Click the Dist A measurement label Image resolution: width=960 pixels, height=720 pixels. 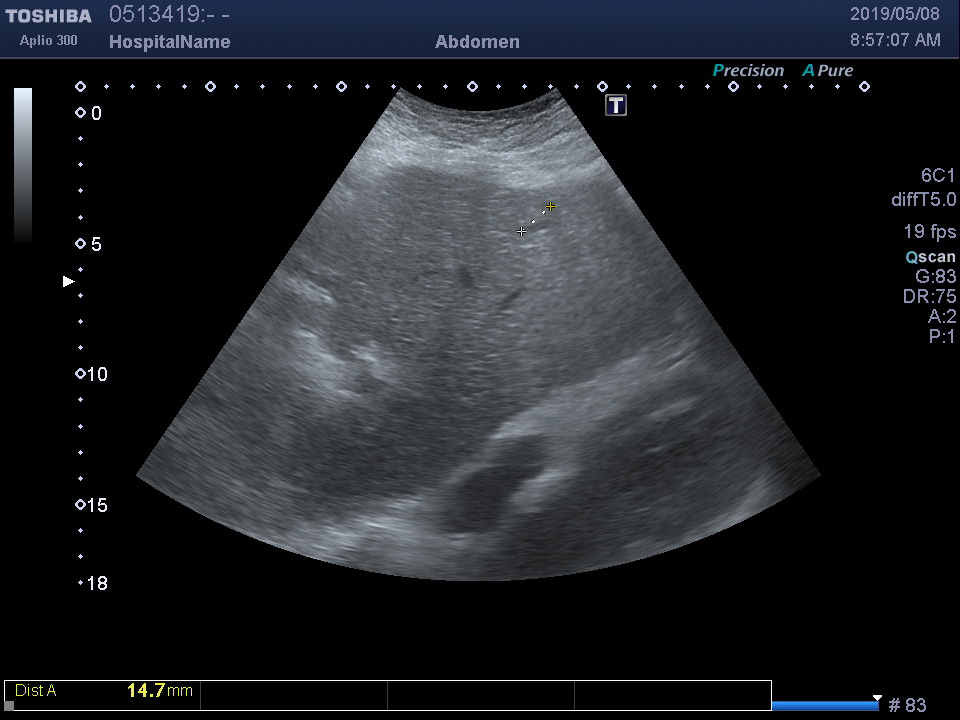(36, 691)
